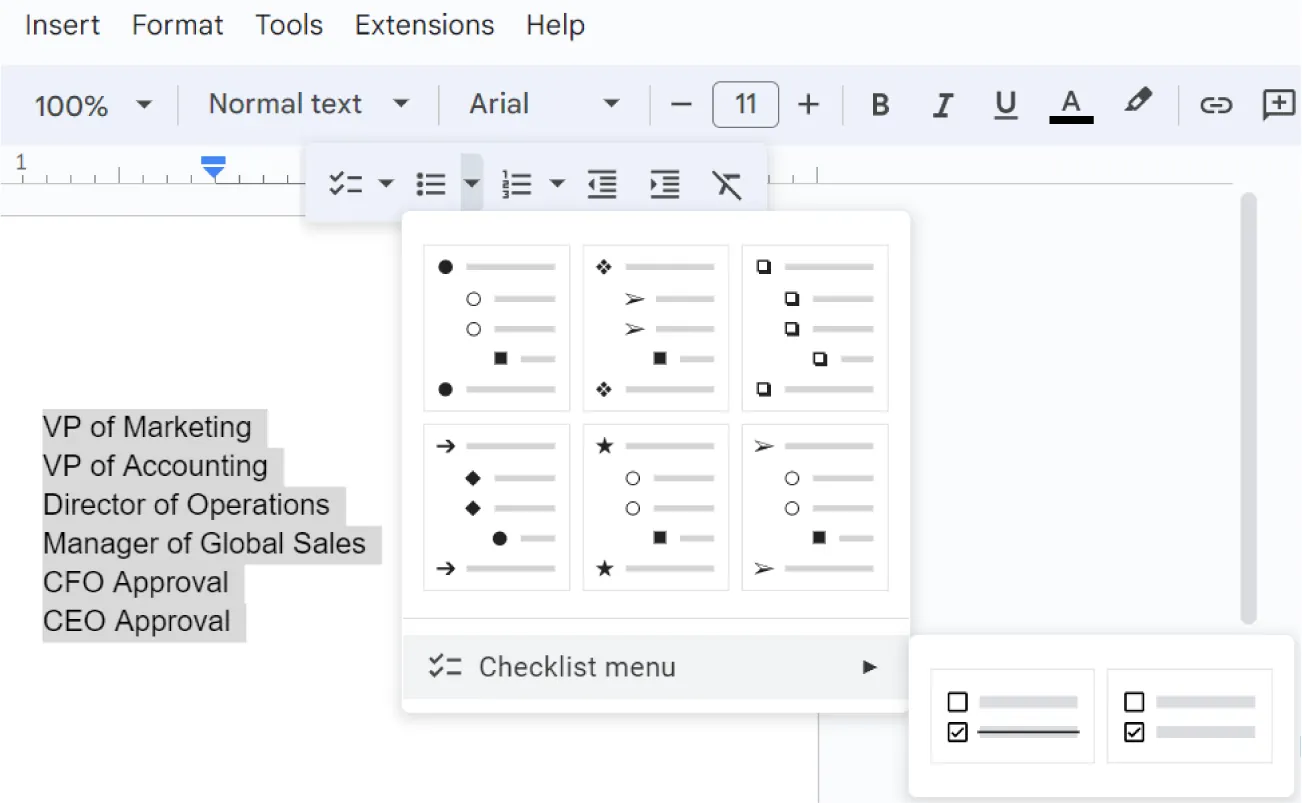Apply italic formatting

(x=942, y=104)
